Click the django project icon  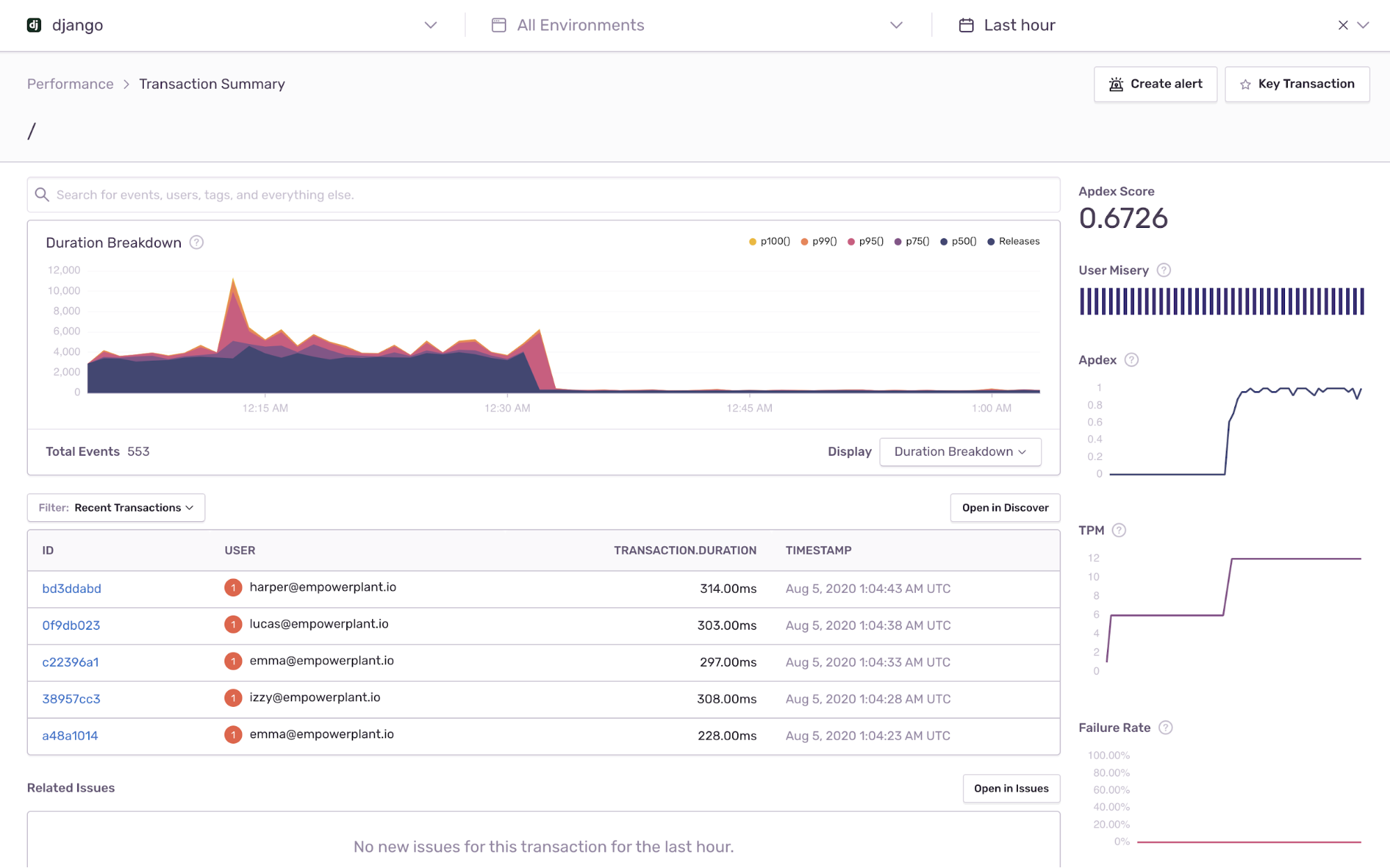pos(33,25)
